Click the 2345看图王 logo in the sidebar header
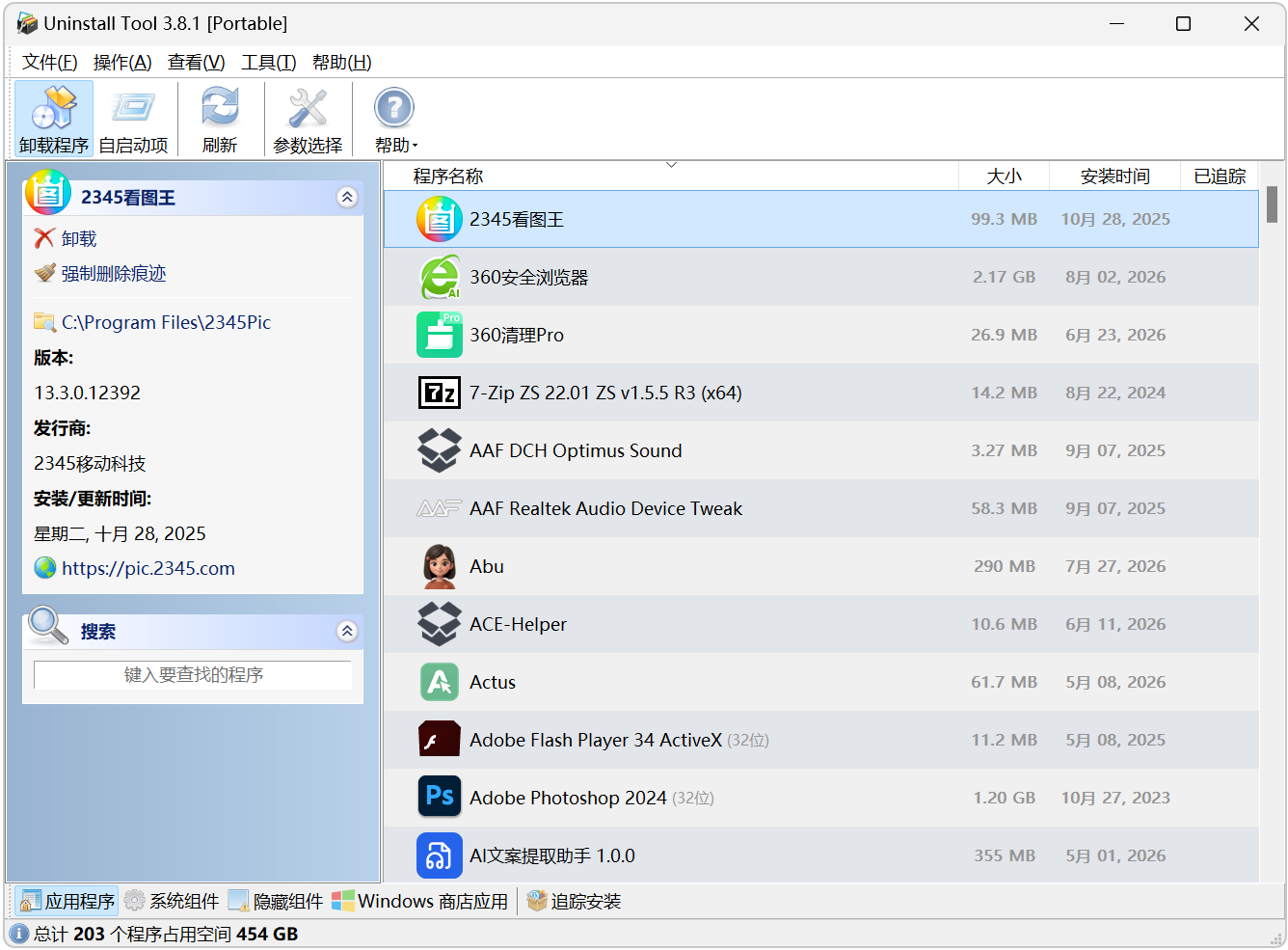 coord(48,192)
